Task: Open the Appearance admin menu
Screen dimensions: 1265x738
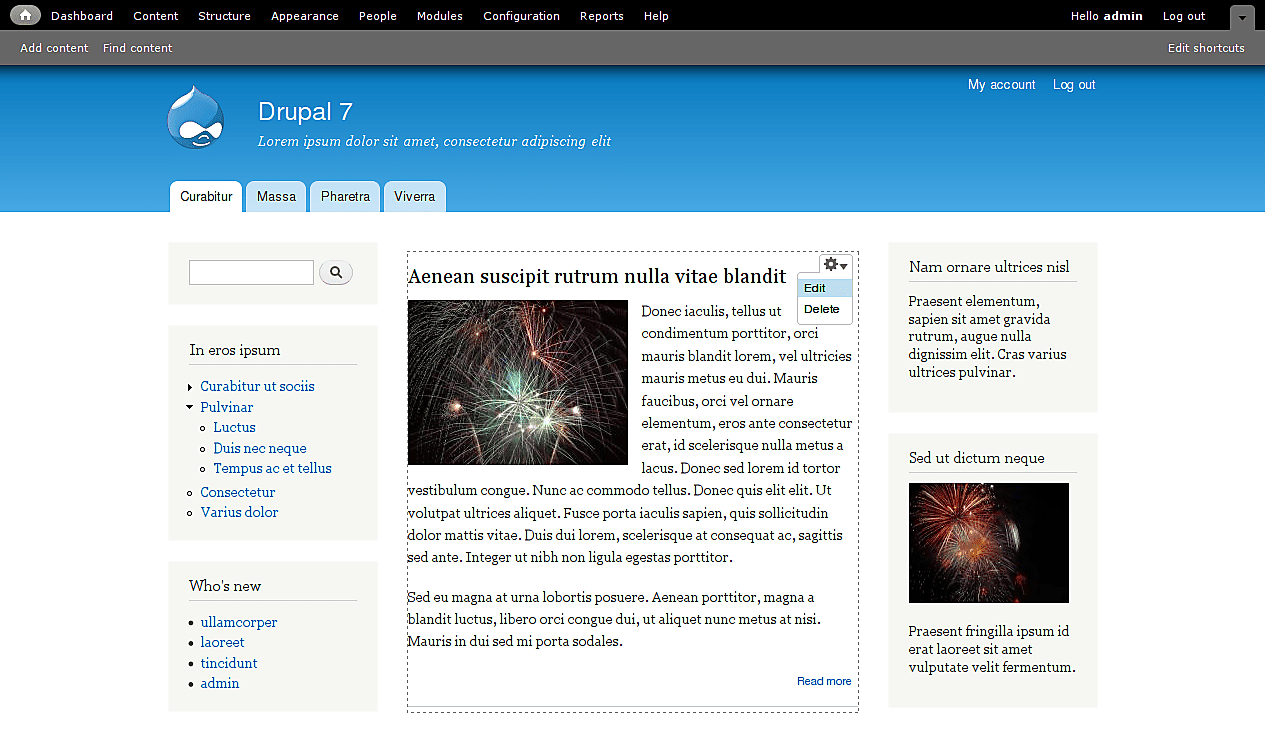Action: [305, 16]
